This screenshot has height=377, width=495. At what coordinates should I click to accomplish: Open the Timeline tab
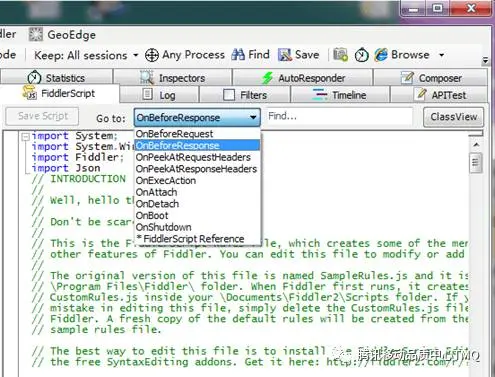click(x=340, y=95)
